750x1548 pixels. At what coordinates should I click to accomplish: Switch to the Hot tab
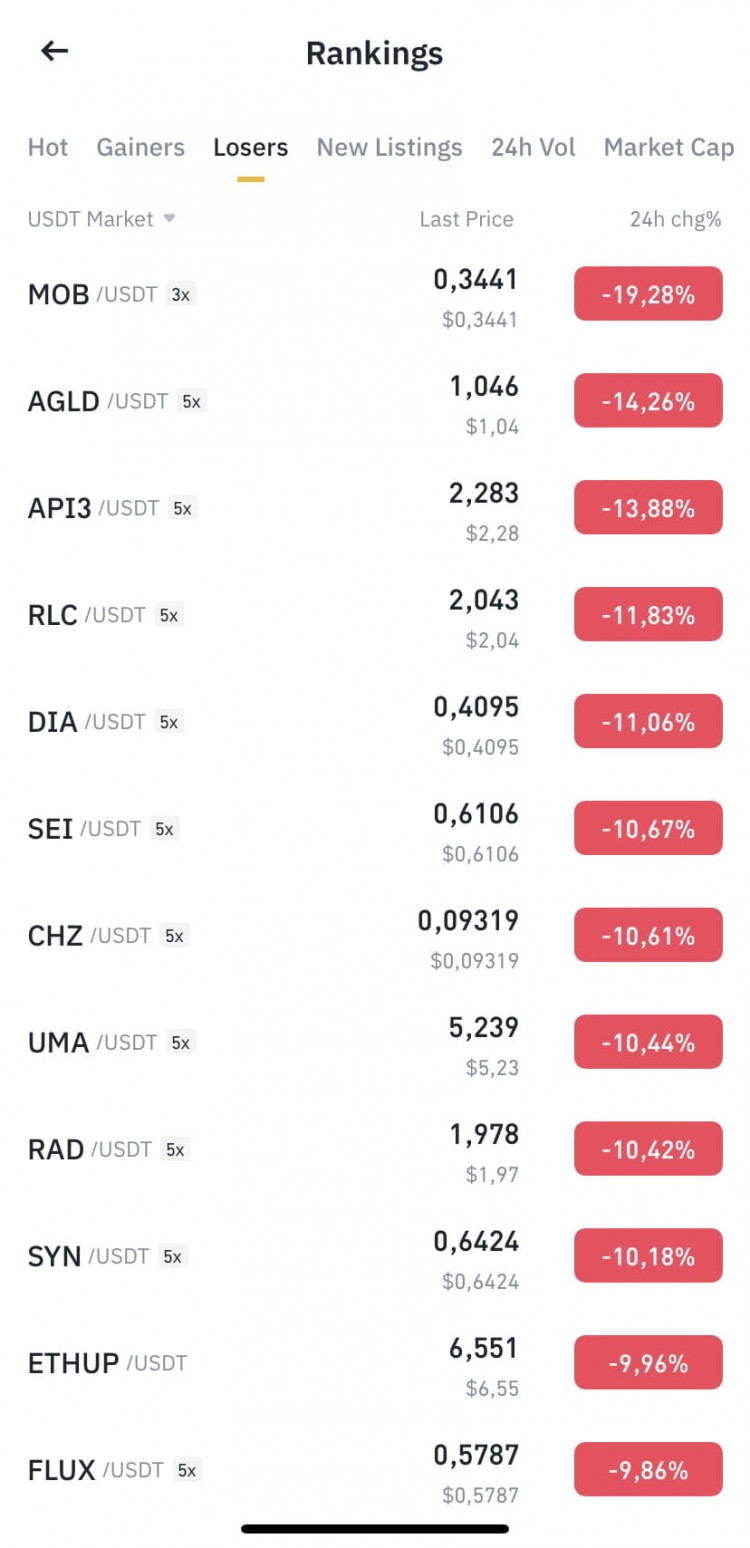48,148
